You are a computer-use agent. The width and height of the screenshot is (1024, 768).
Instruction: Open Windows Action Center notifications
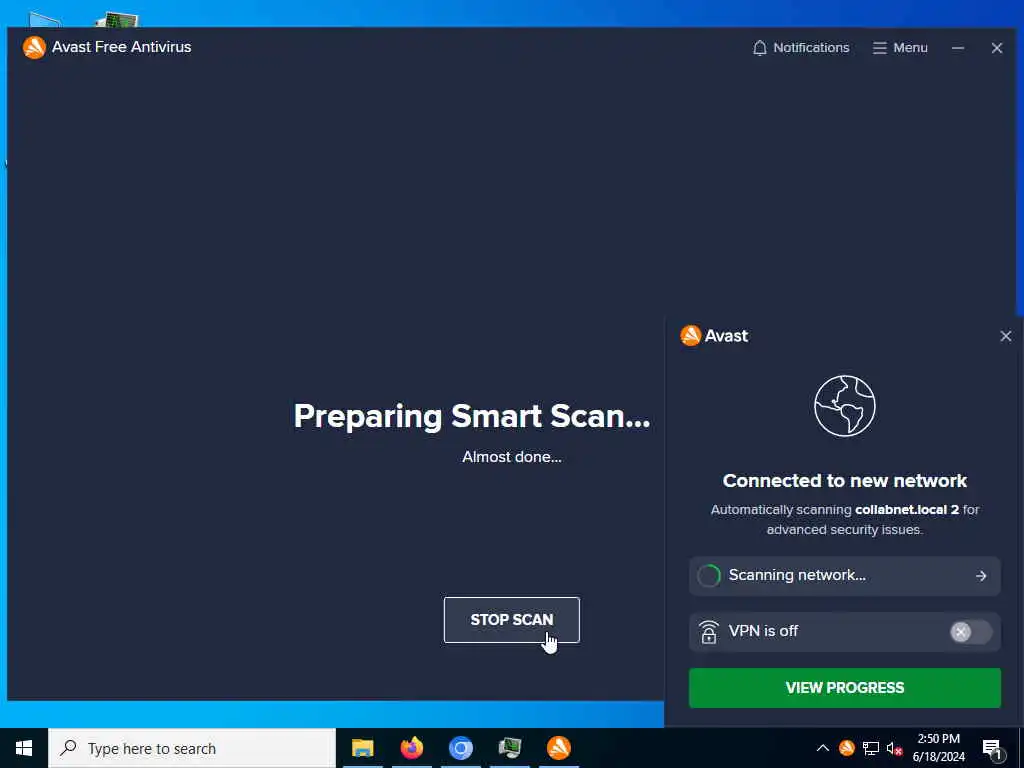(992, 748)
